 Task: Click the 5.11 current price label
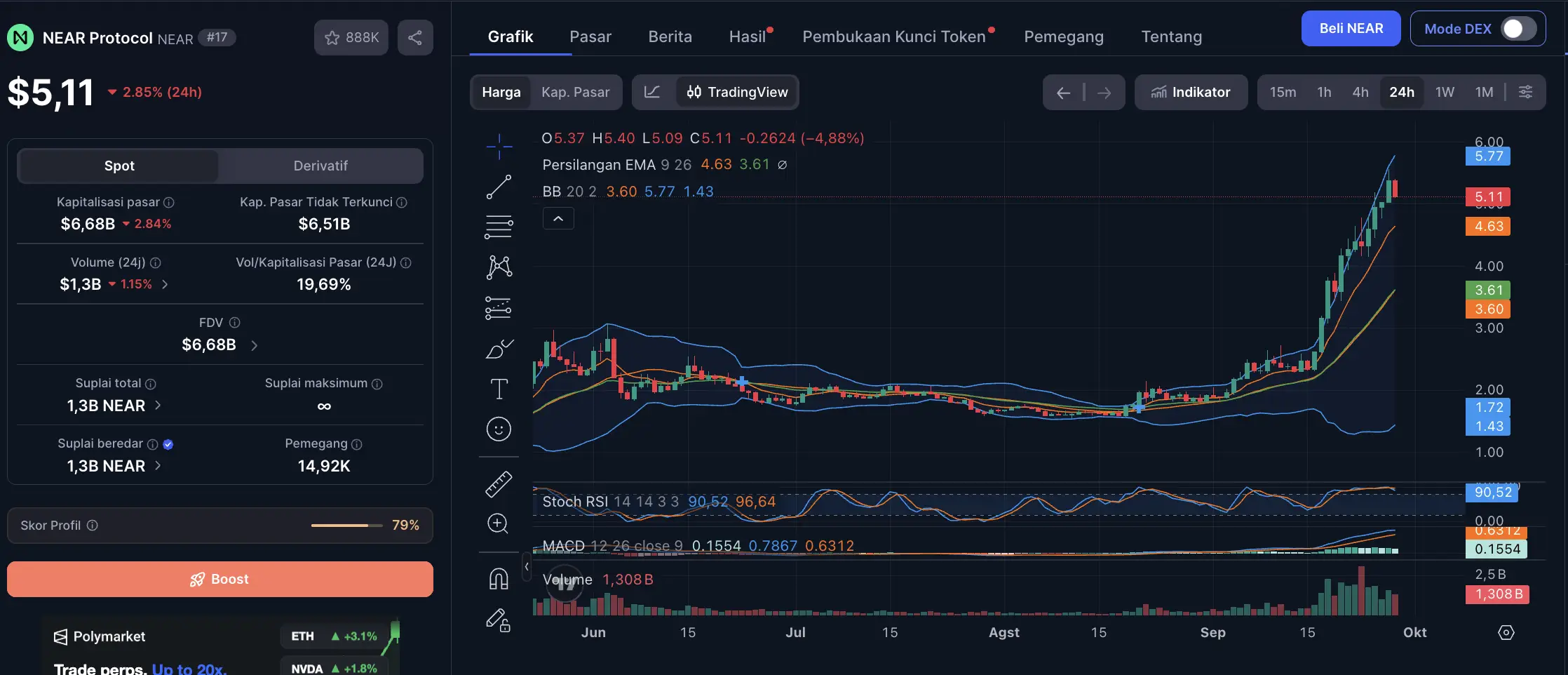pyautogui.click(x=1488, y=197)
